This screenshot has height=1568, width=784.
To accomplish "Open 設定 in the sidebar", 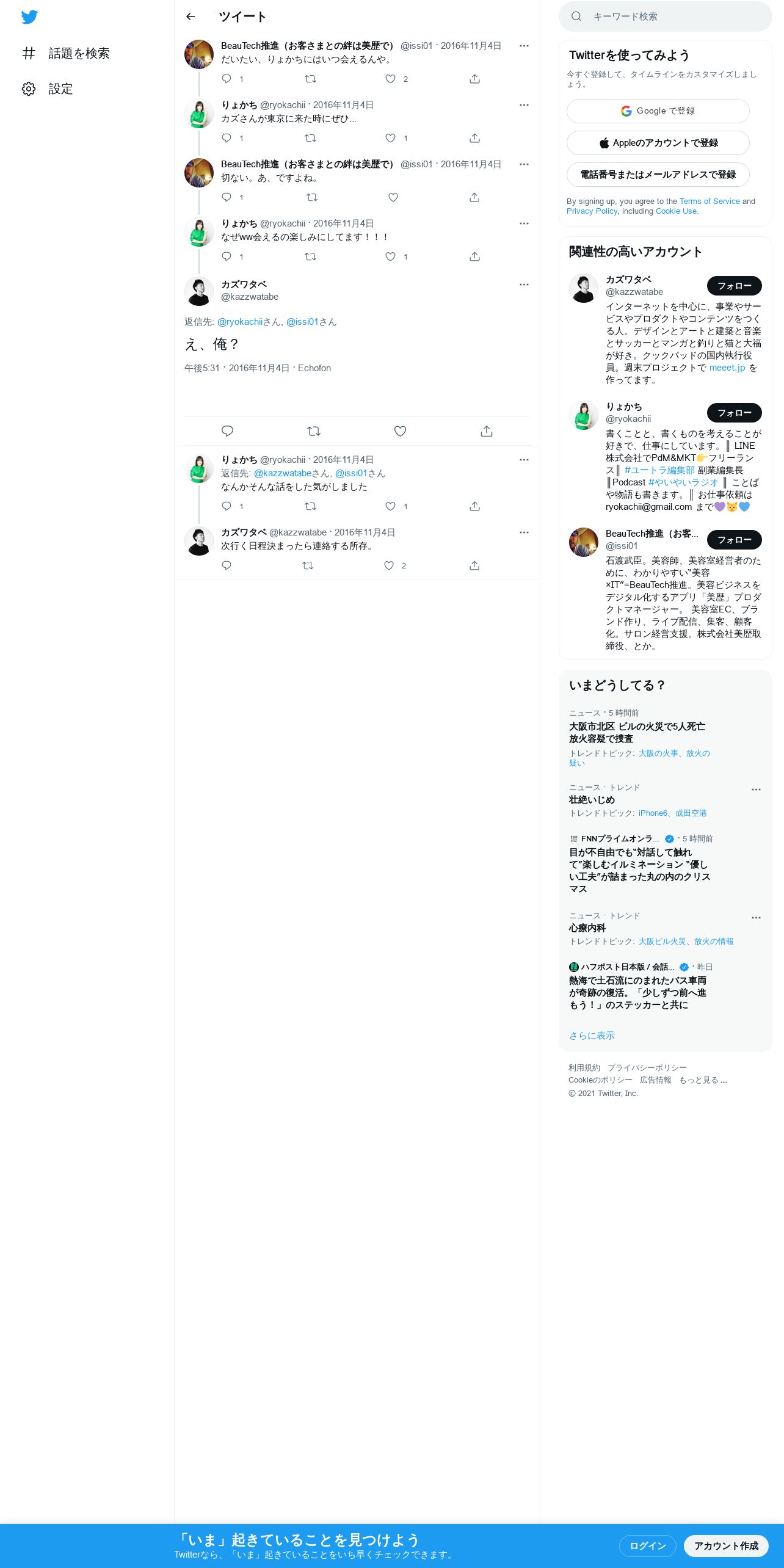I will (48, 89).
